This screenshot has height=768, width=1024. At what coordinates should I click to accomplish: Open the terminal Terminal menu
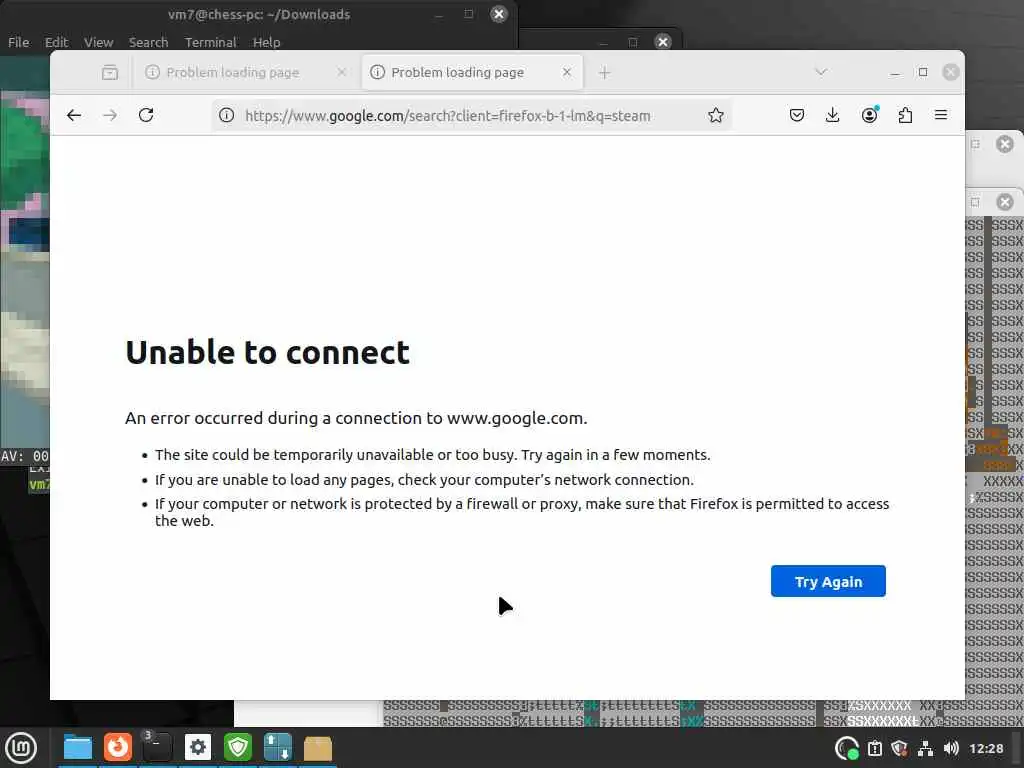210,42
